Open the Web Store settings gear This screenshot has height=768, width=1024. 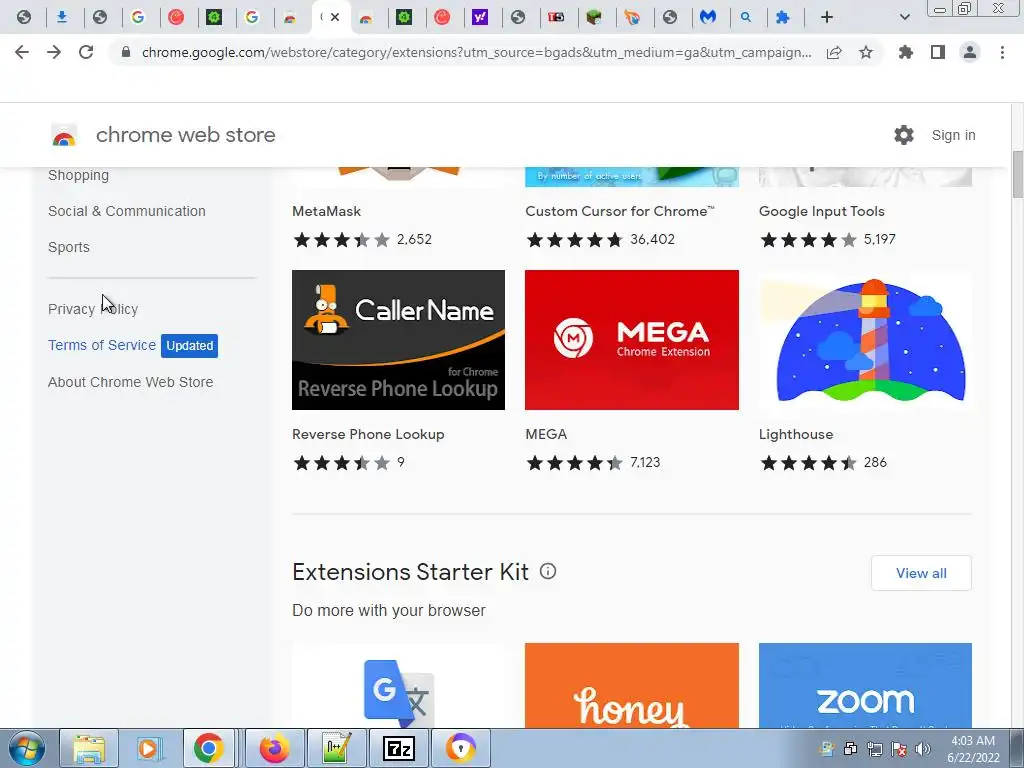coord(904,135)
